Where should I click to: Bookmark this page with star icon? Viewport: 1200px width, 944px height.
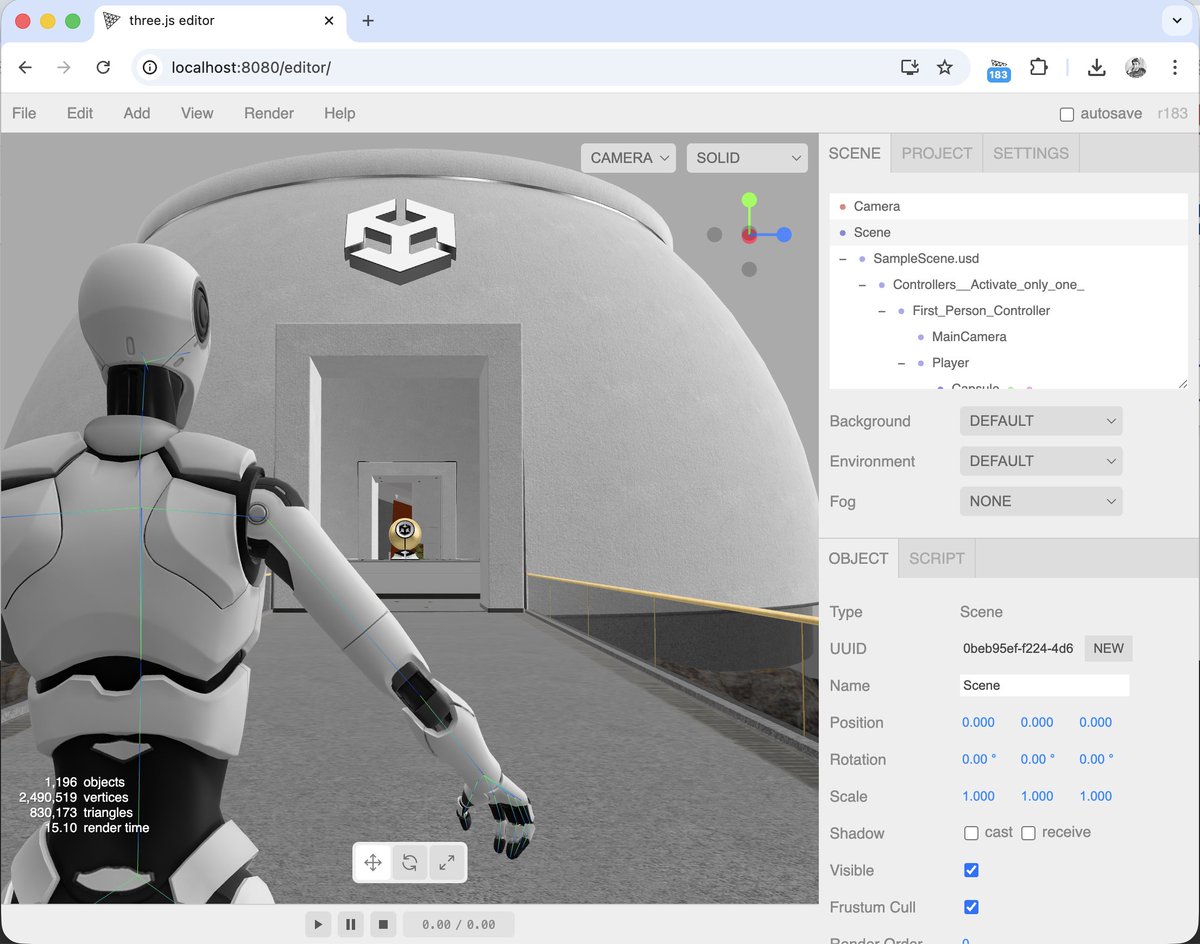coord(944,67)
